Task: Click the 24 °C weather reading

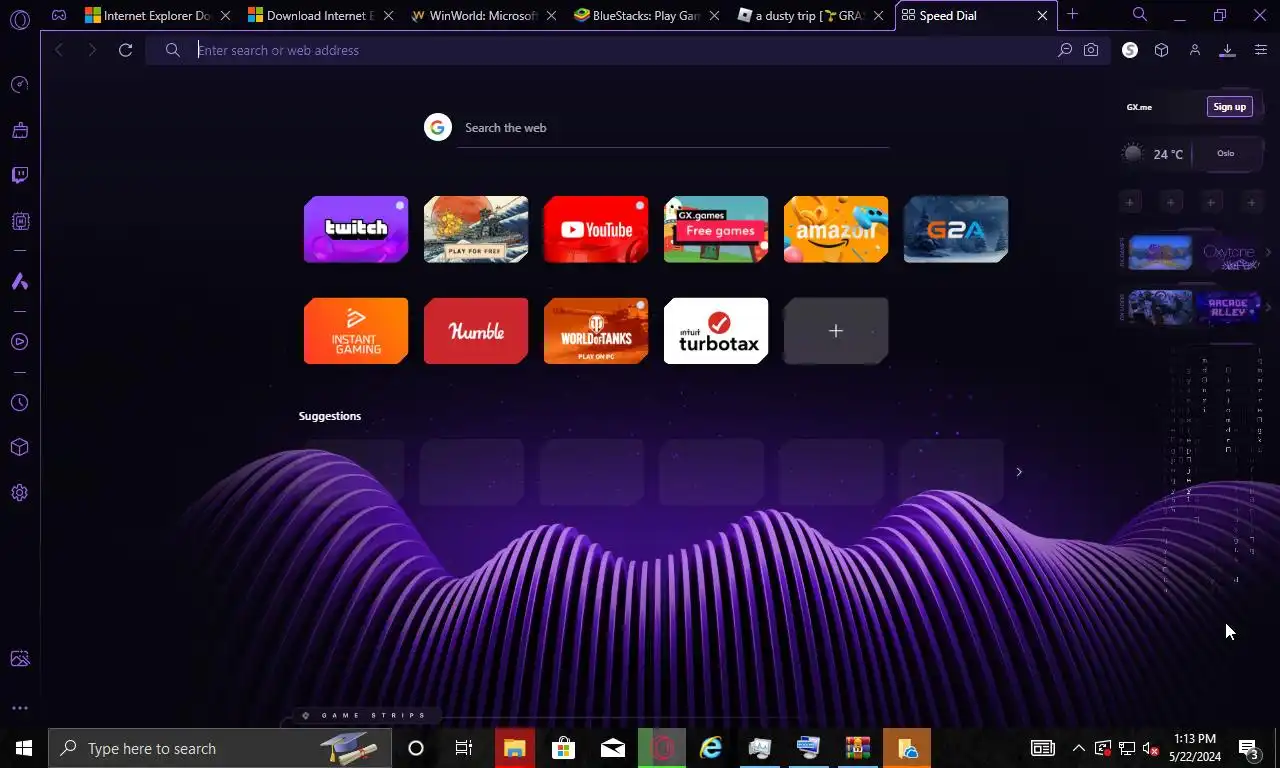Action: (x=1168, y=154)
